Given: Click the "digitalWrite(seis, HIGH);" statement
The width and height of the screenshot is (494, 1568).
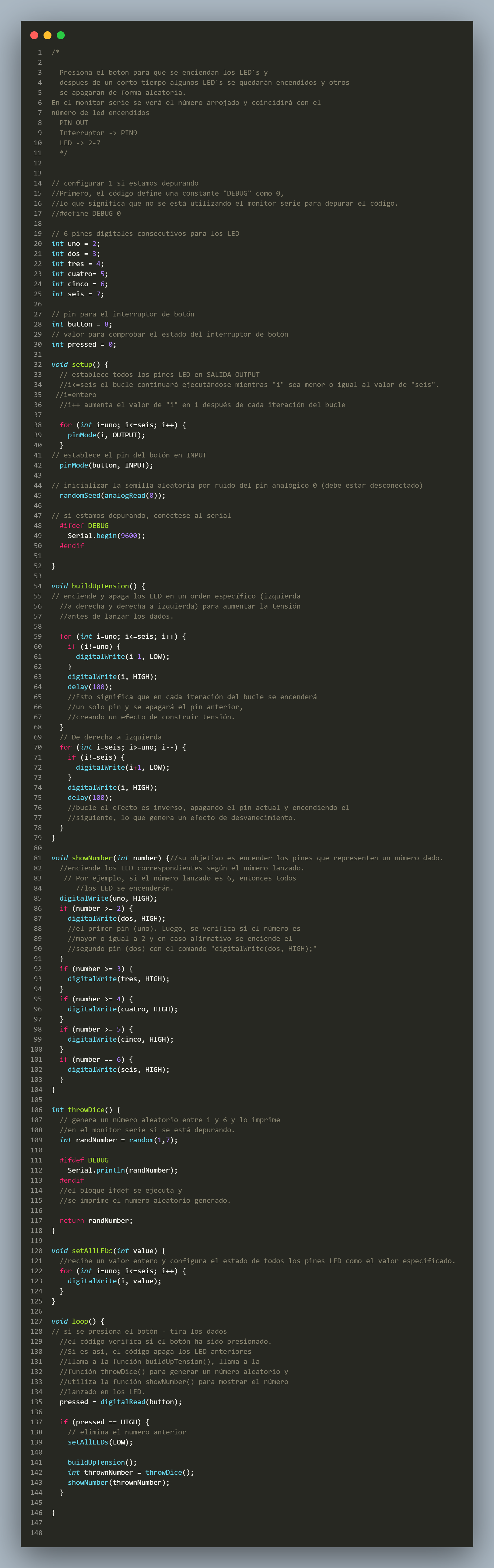Looking at the screenshot, I should [119, 1069].
